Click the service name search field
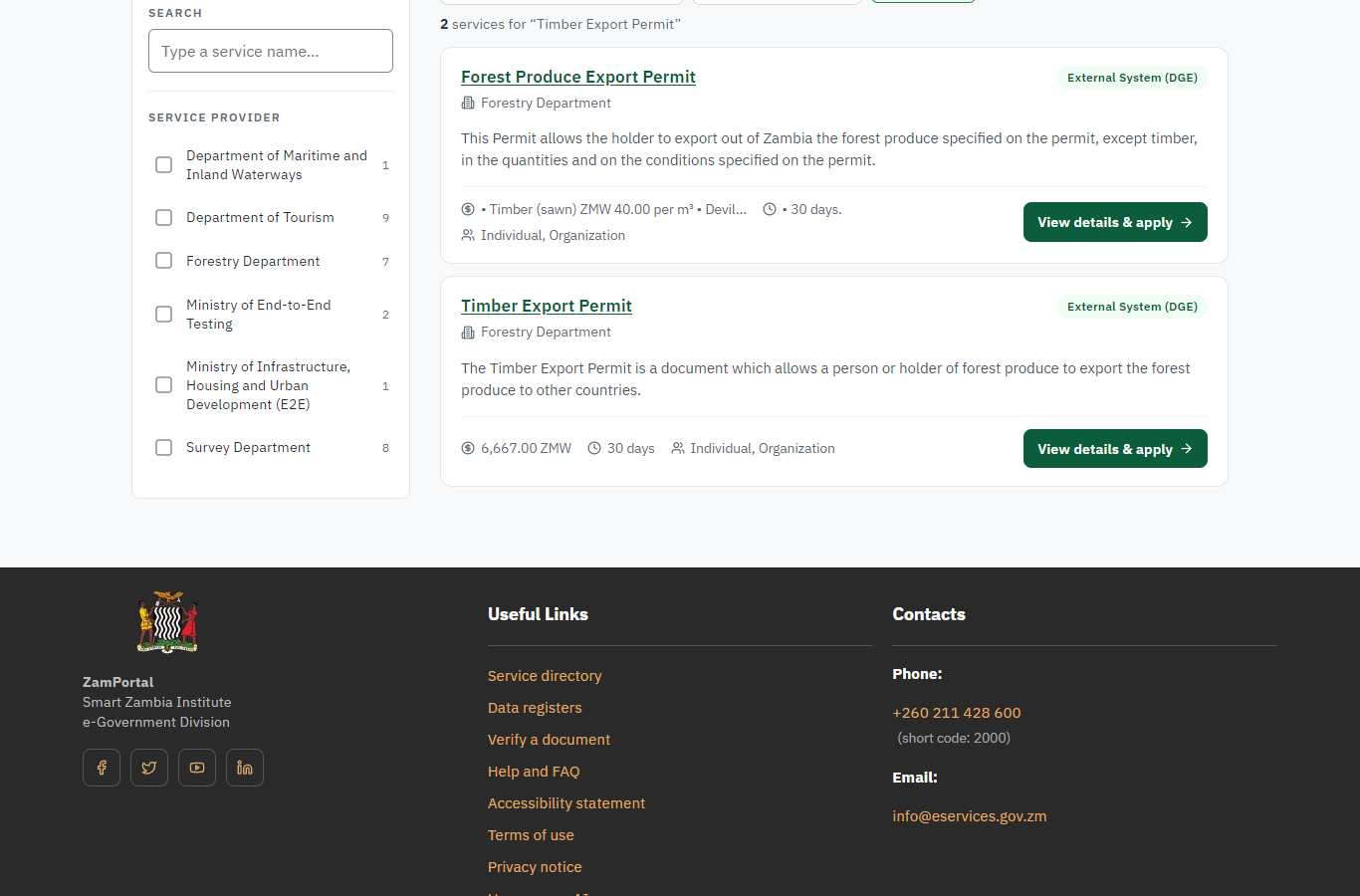 (271, 51)
